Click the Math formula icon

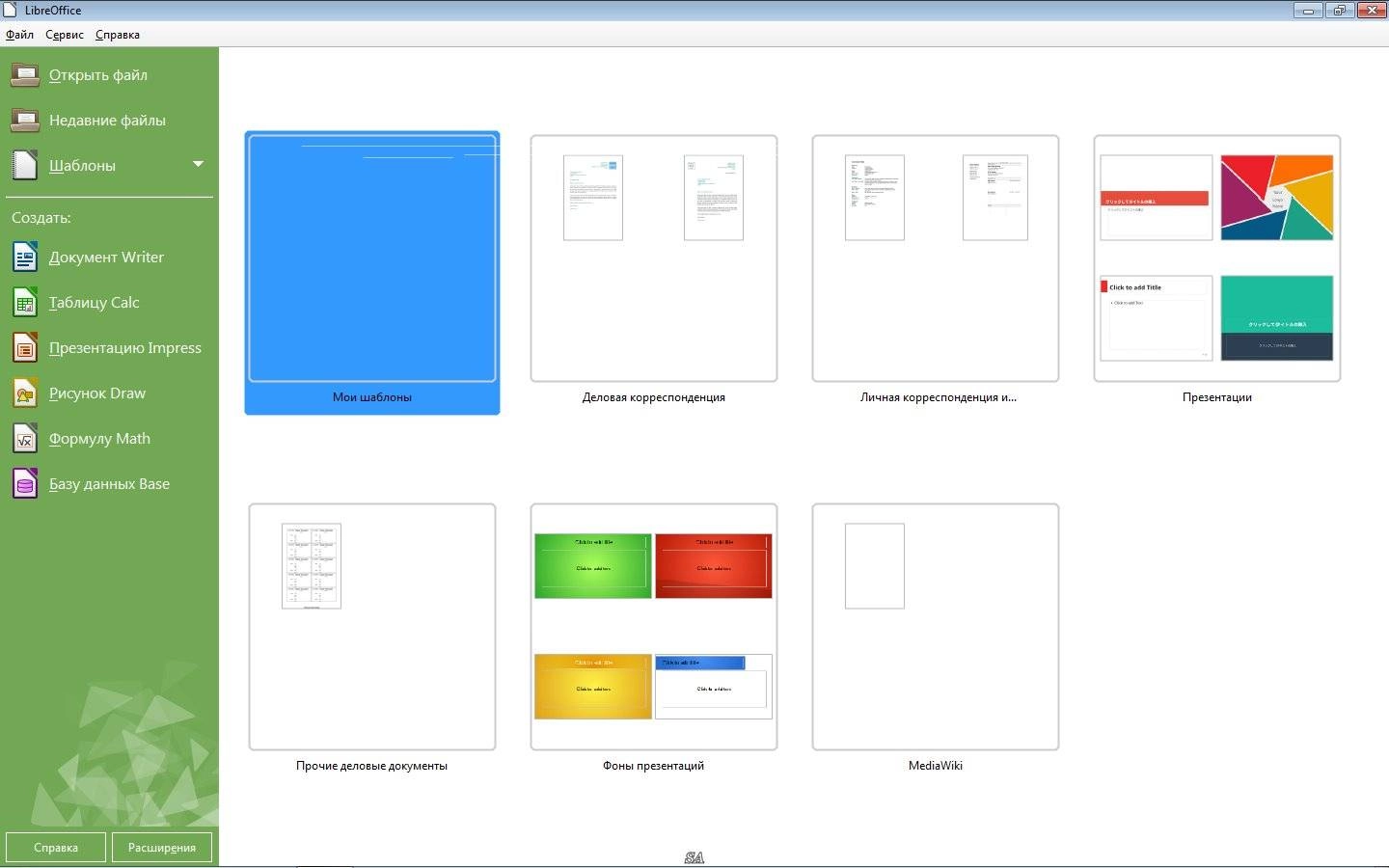[25, 439]
